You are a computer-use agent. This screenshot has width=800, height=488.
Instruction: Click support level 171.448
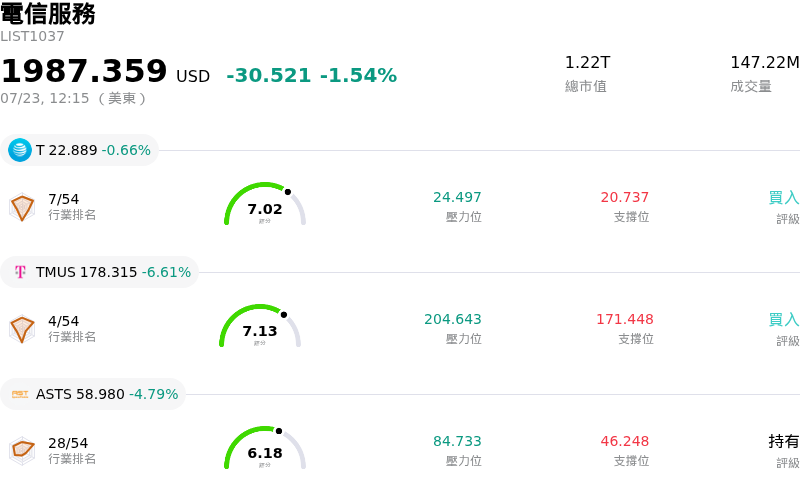point(624,319)
